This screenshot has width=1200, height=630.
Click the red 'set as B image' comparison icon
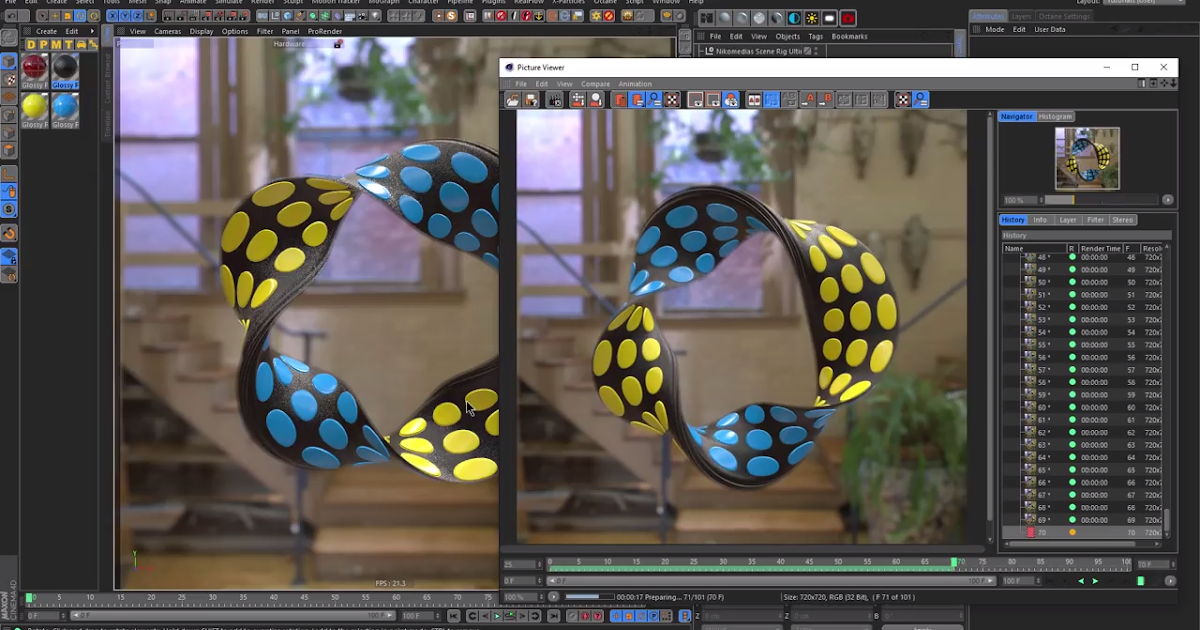tap(827, 100)
